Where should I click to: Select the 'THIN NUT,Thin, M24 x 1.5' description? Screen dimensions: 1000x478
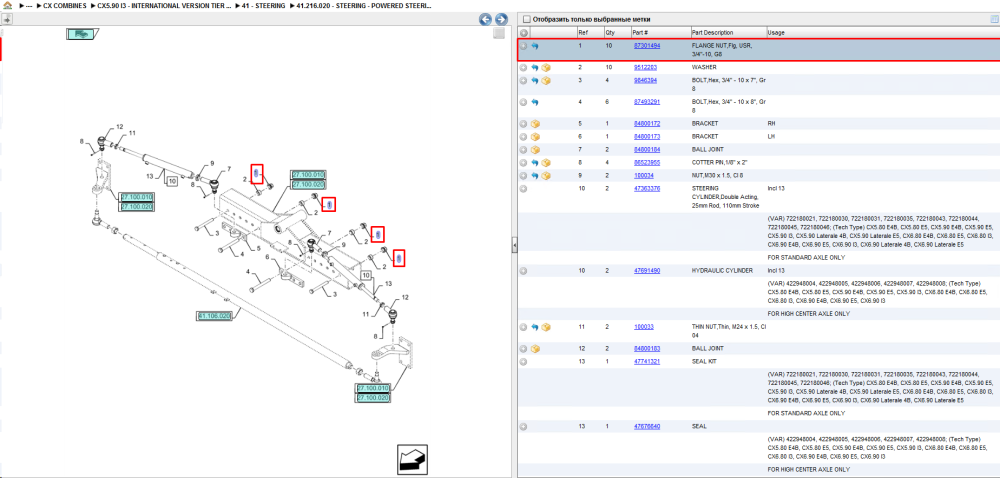729,330
